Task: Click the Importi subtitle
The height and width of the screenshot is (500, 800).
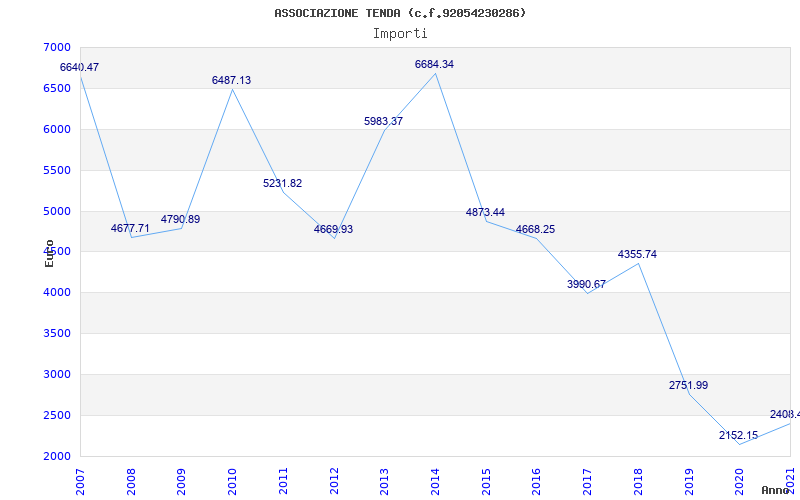Action: tap(400, 34)
